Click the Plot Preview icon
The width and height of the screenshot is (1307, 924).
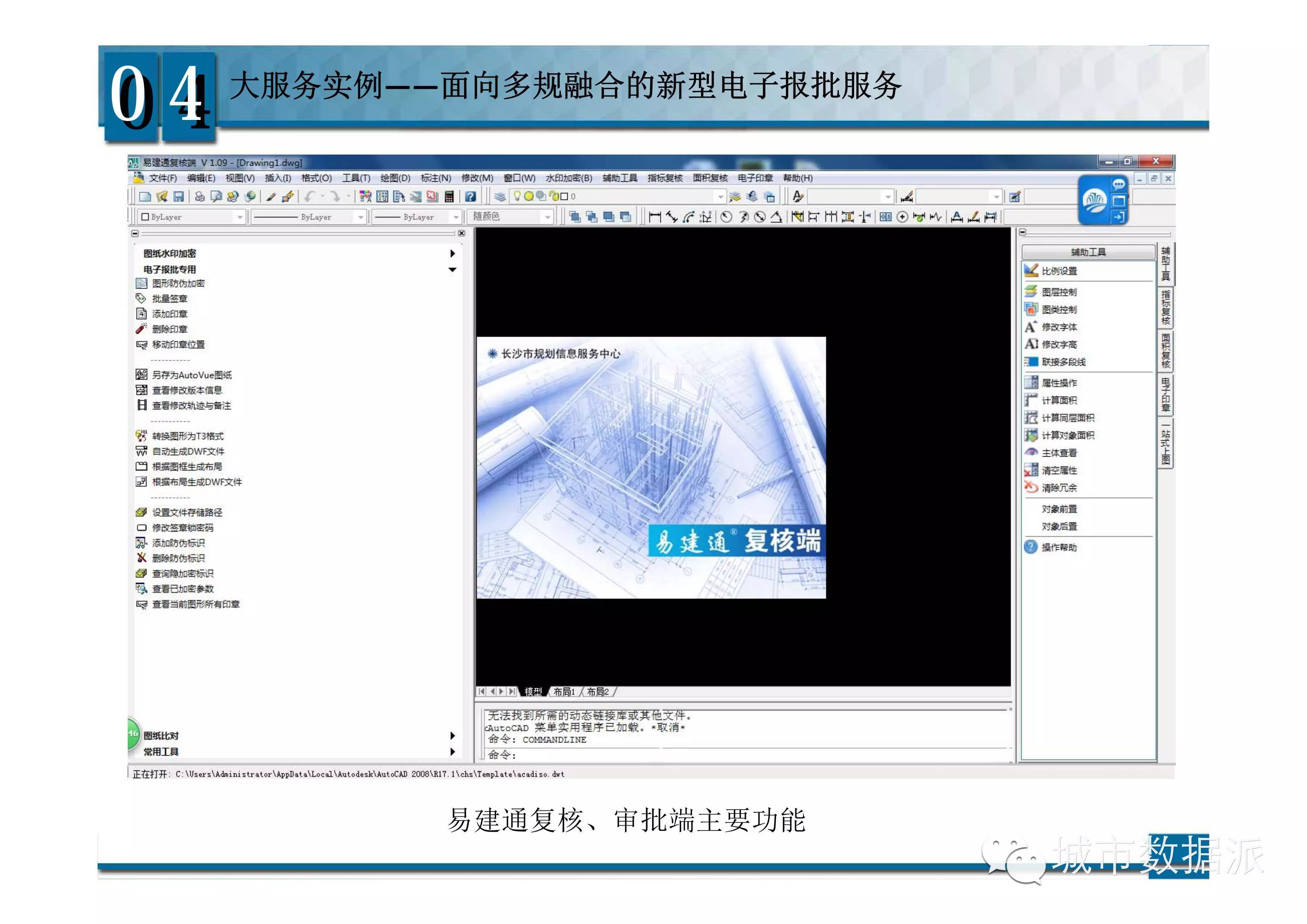point(216,197)
